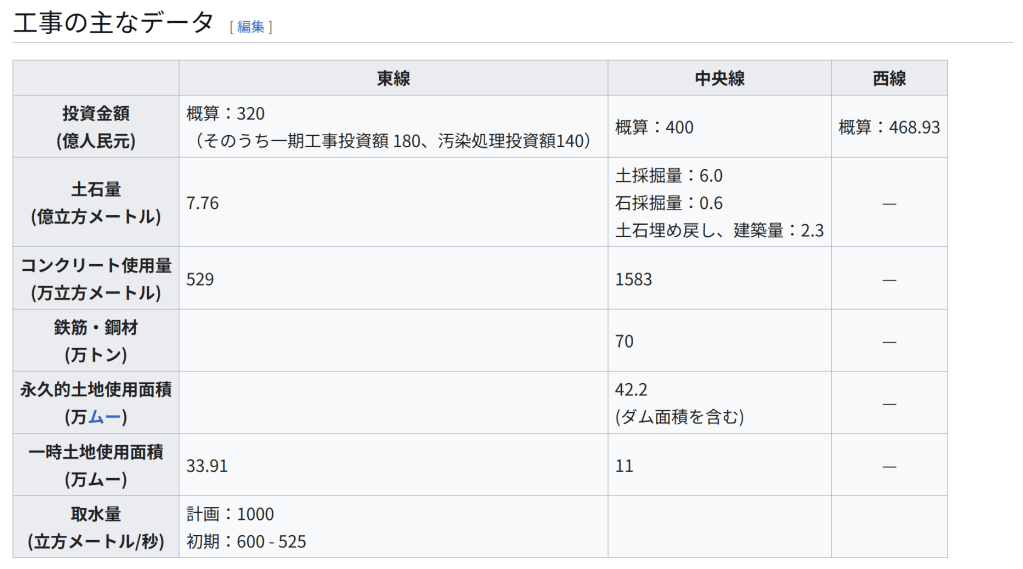Click the 概算：468.93 cell under 西線
This screenshot has height=569, width=1023.
click(x=888, y=127)
